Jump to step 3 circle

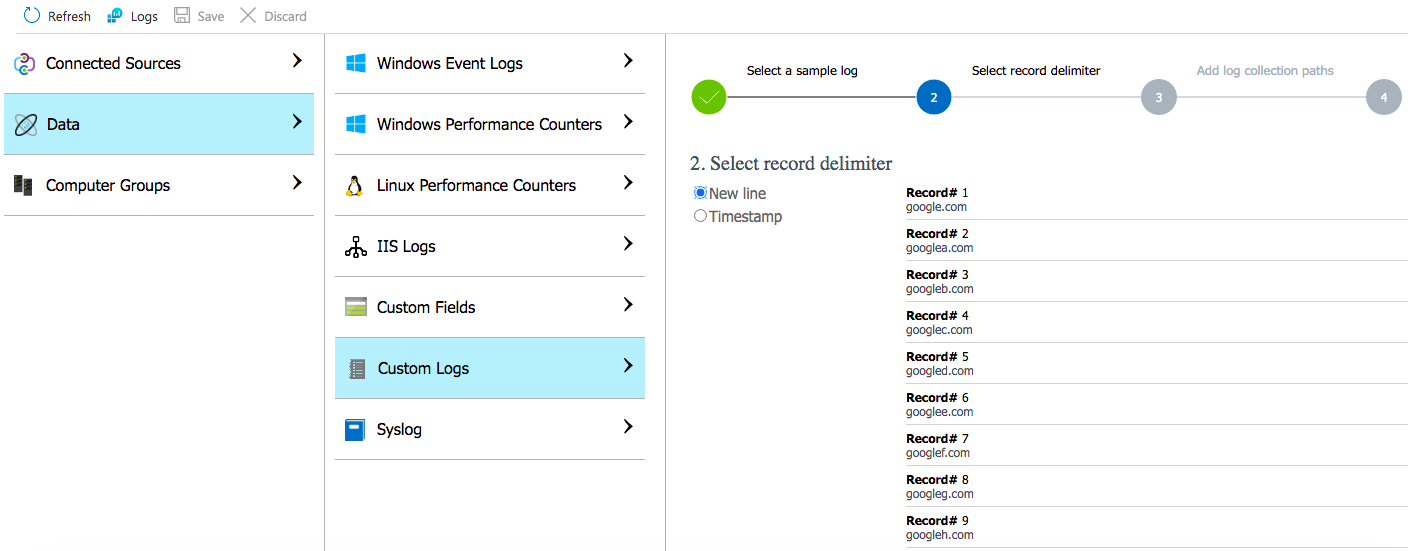pyautogui.click(x=1158, y=97)
